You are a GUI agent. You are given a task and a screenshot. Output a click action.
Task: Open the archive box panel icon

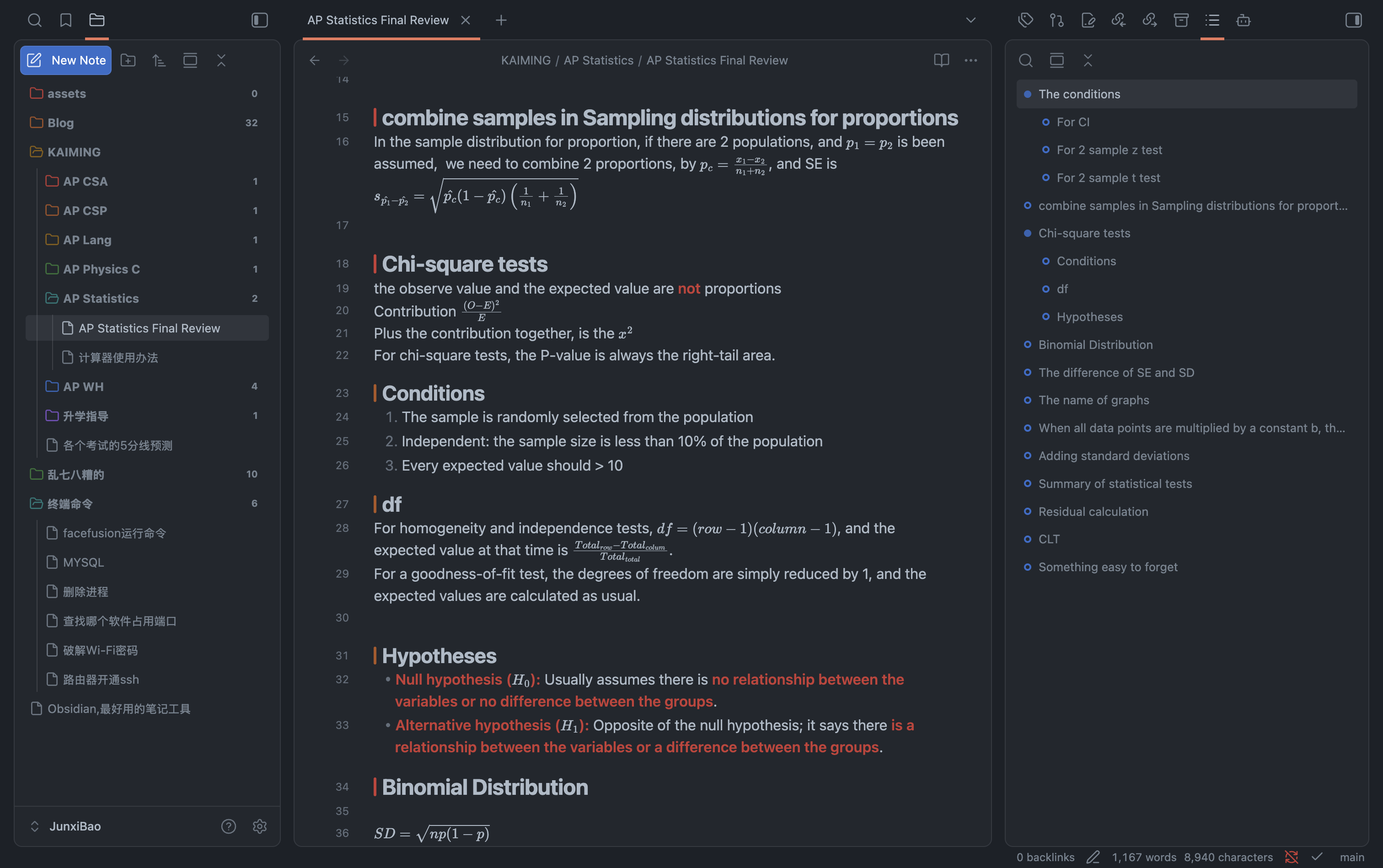coord(1181,21)
